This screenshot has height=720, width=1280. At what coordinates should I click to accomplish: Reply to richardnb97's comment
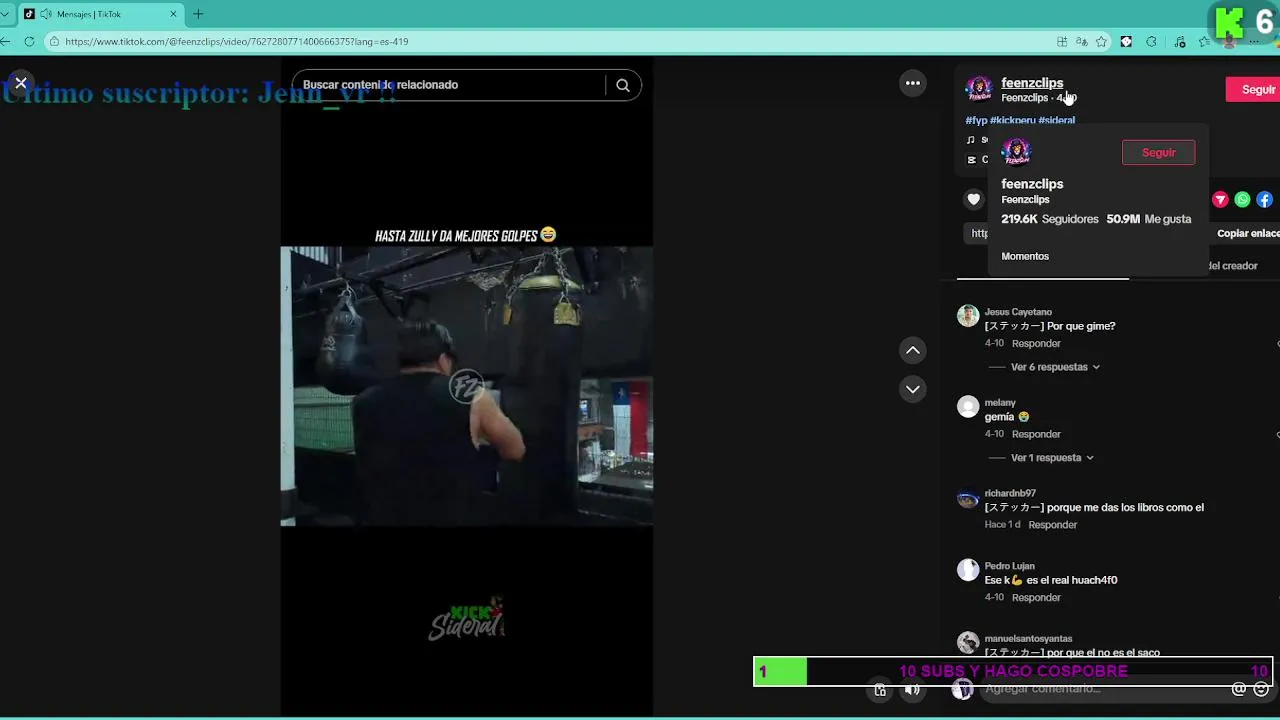(1053, 525)
